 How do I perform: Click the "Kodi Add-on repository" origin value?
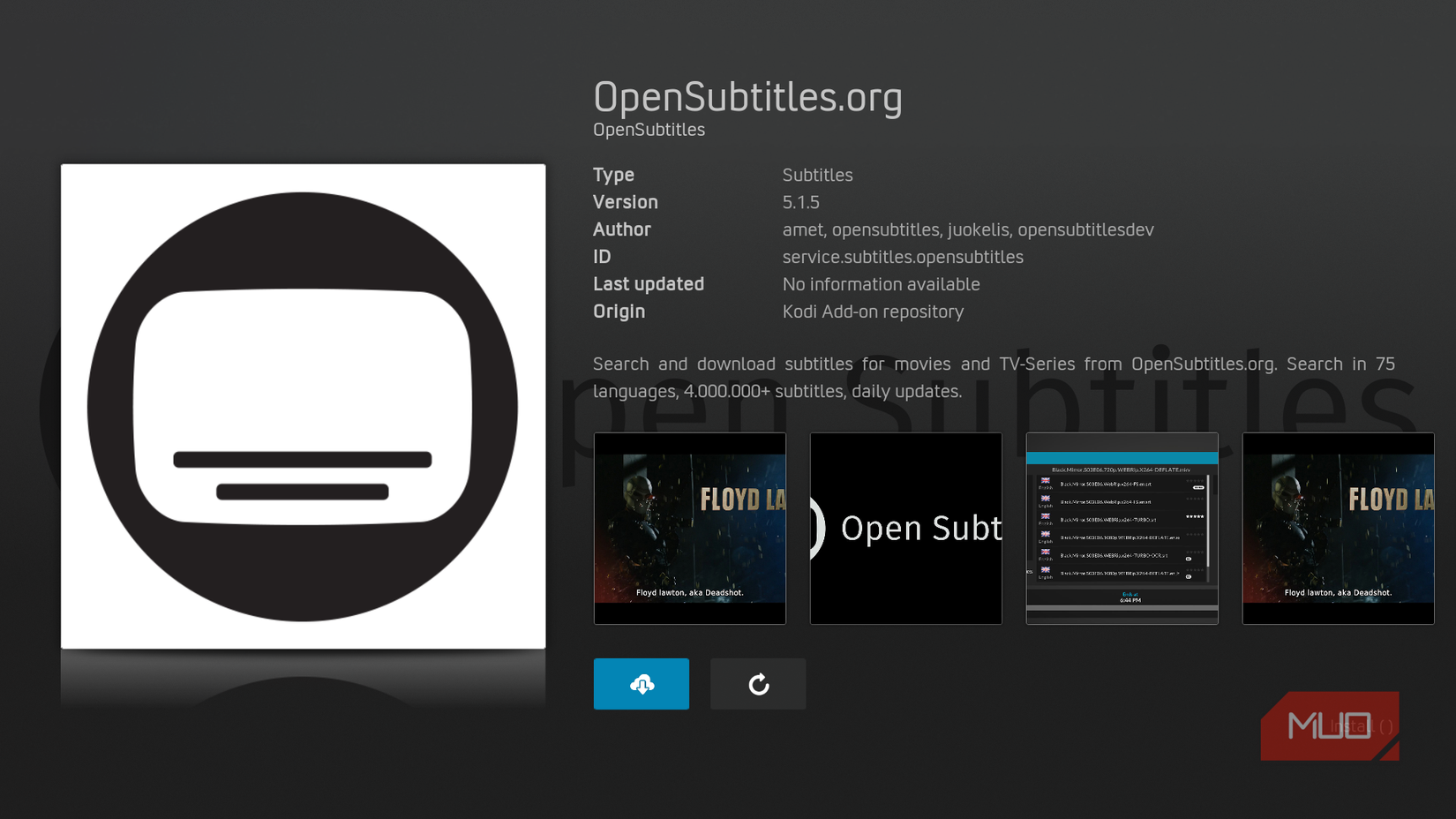click(x=873, y=312)
